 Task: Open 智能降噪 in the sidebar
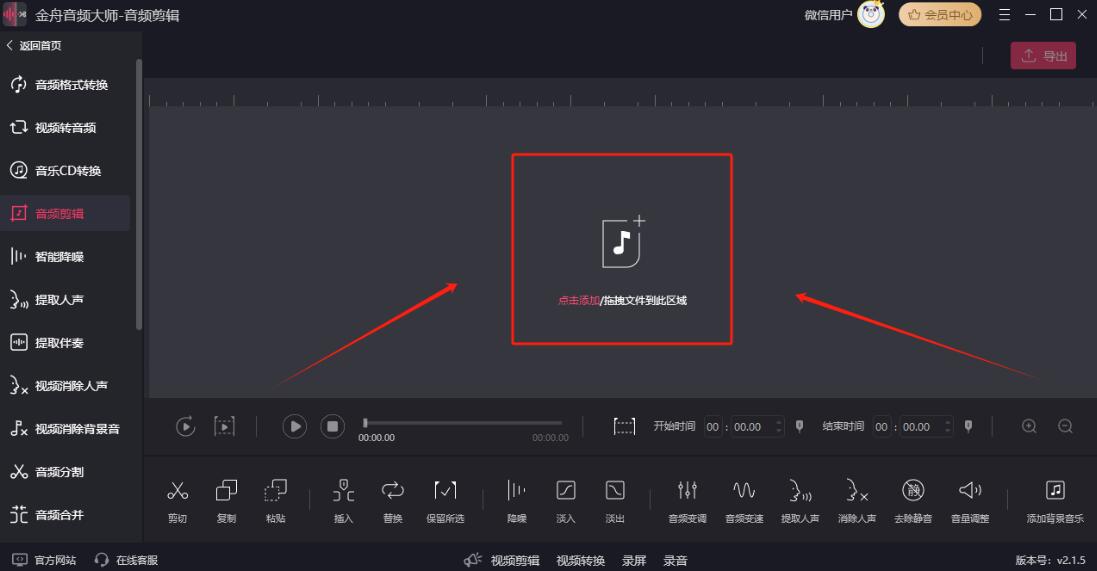click(x=65, y=257)
